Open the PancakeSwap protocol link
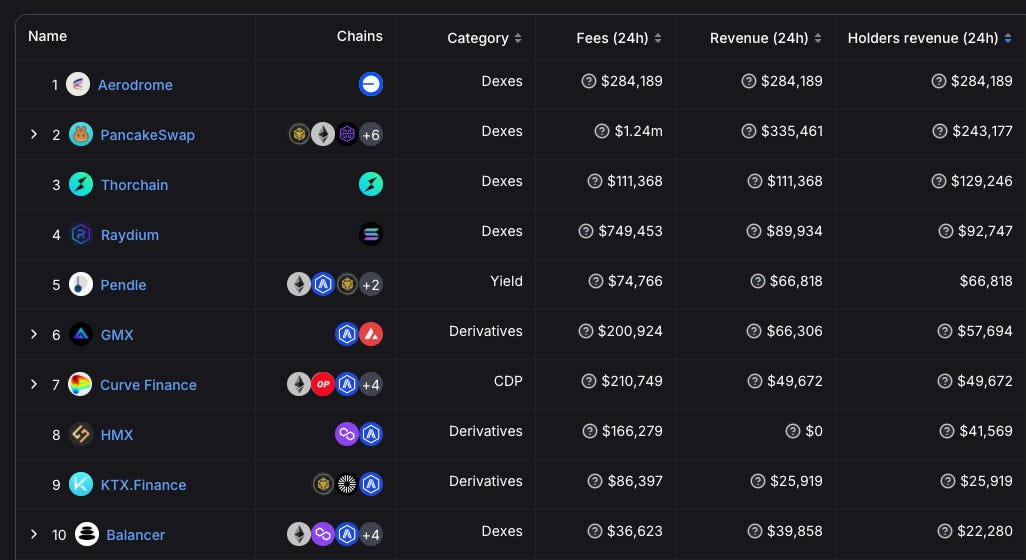The height and width of the screenshot is (560, 1026). [x=148, y=135]
